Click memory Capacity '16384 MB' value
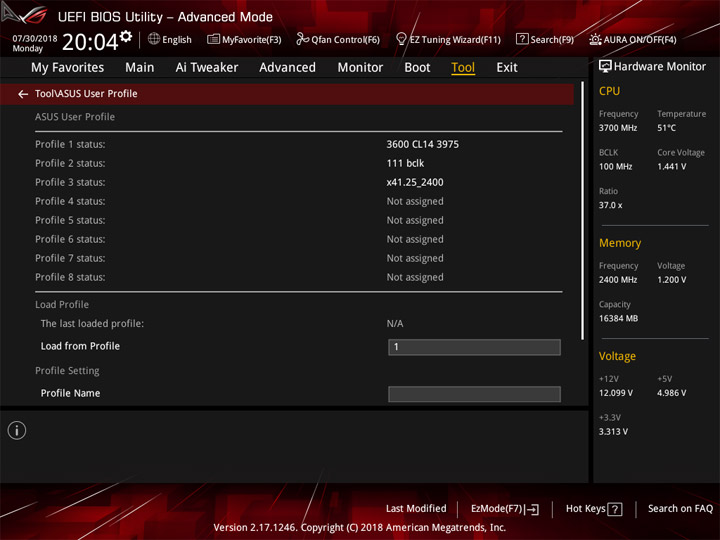720x540 pixels. (618, 318)
